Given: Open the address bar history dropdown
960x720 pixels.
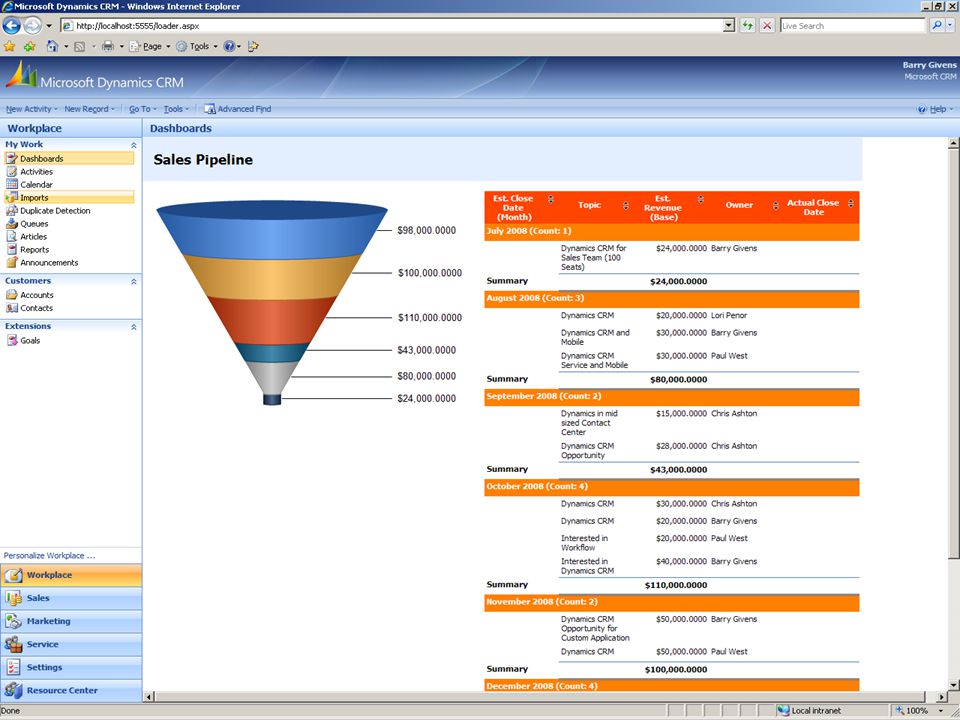Looking at the screenshot, I should pyautogui.click(x=729, y=26).
